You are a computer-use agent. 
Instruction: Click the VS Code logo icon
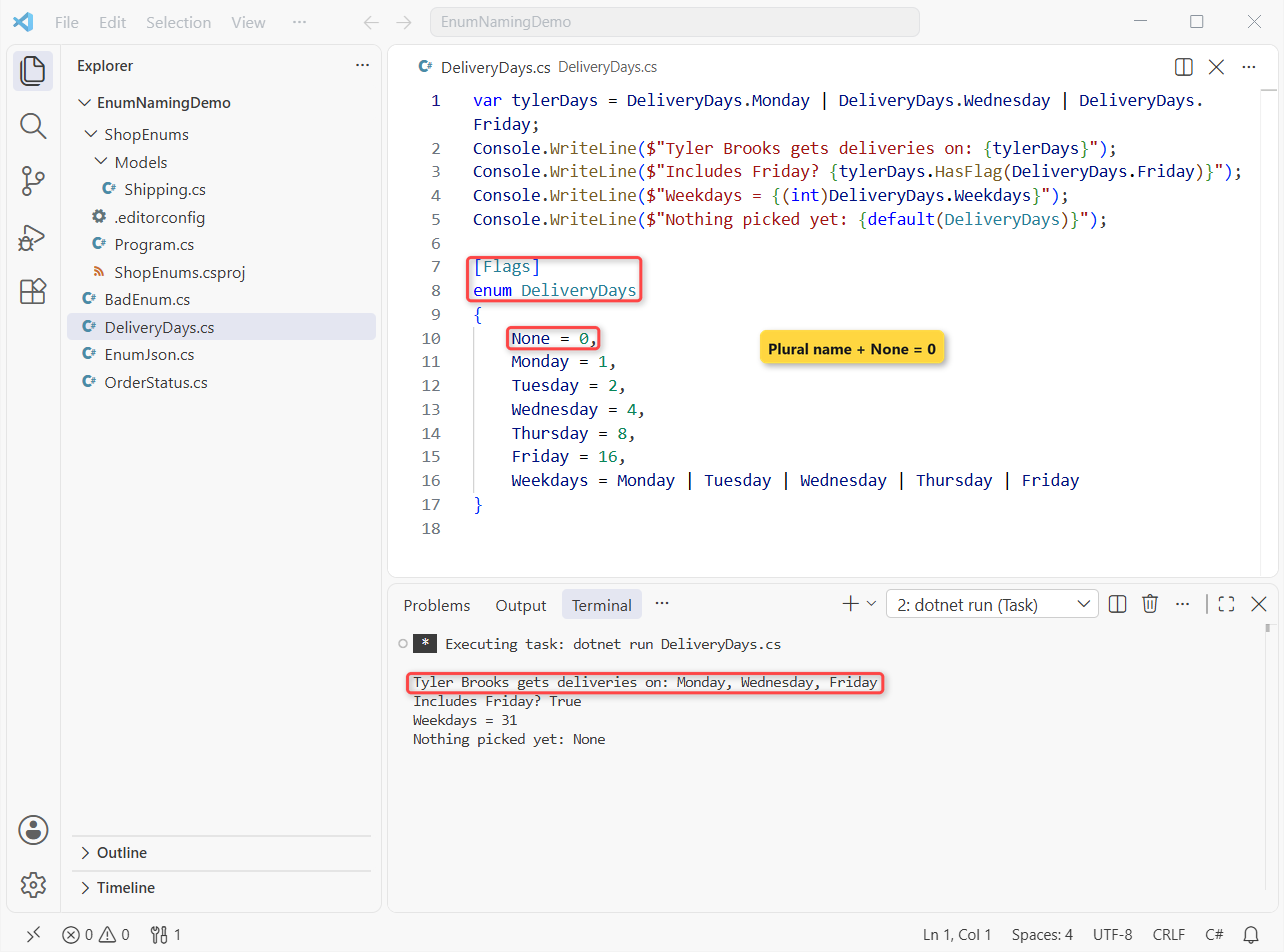pos(23,22)
